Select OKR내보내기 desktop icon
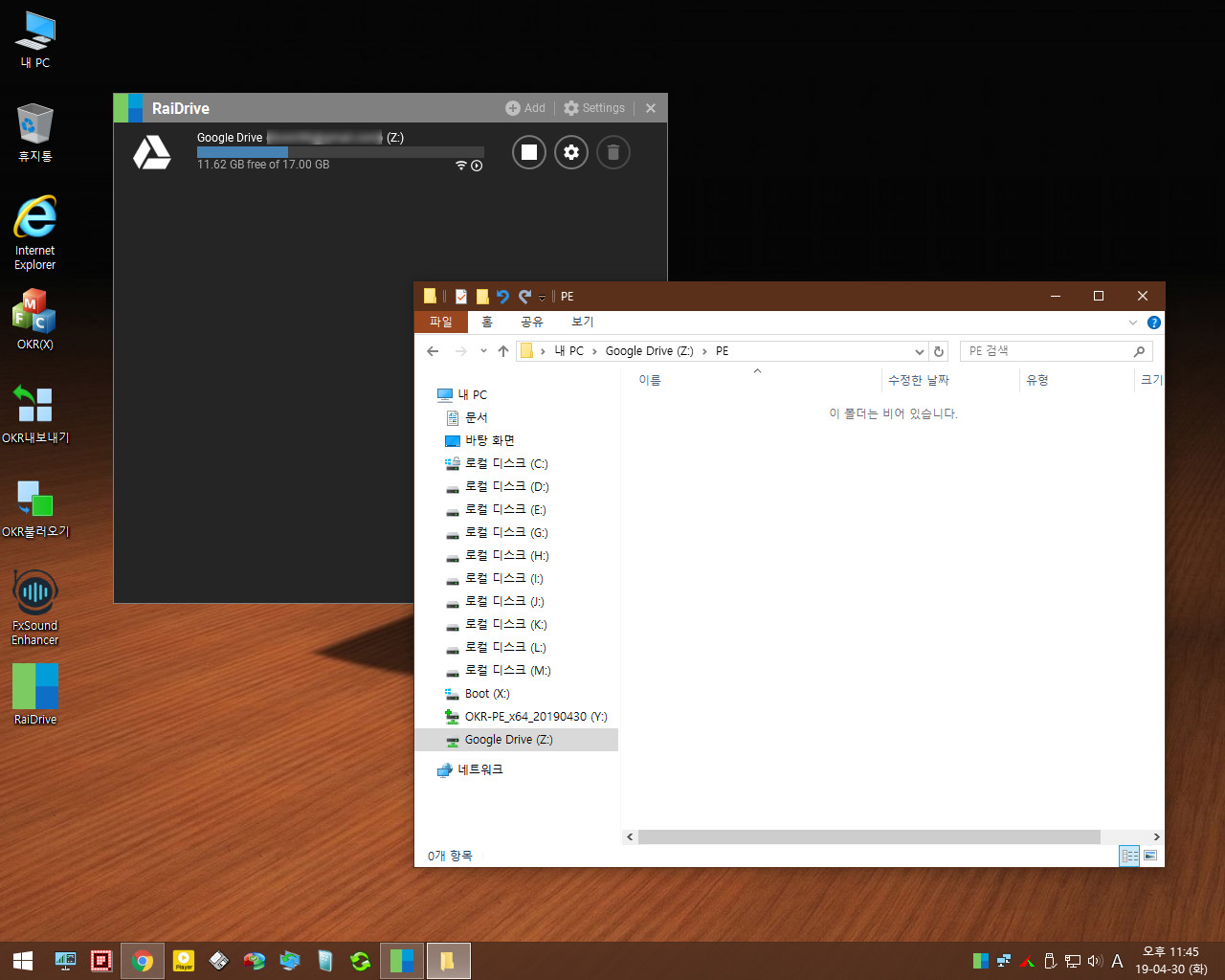1225x980 pixels. click(35, 413)
